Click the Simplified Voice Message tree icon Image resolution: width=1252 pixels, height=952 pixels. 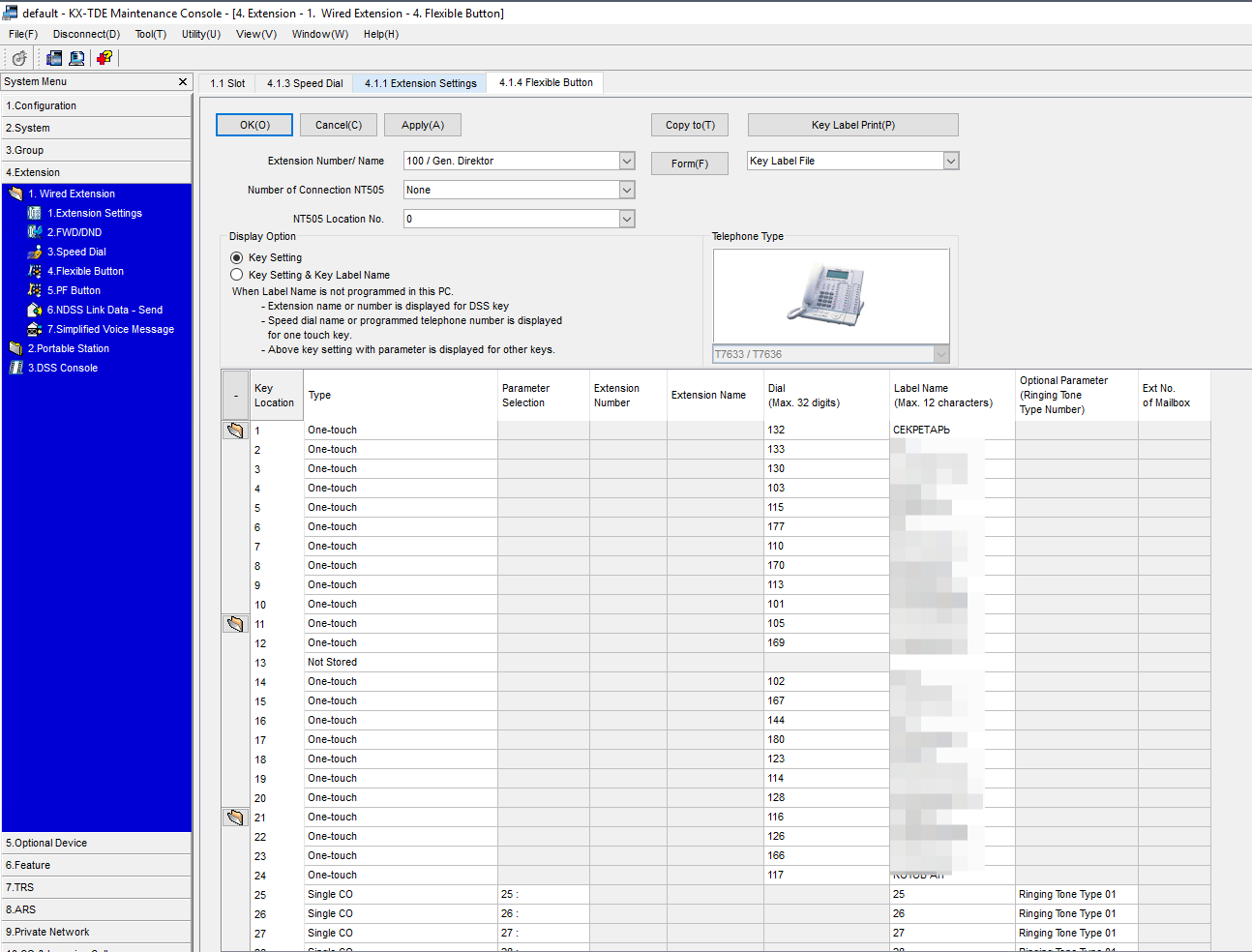[x=35, y=329]
